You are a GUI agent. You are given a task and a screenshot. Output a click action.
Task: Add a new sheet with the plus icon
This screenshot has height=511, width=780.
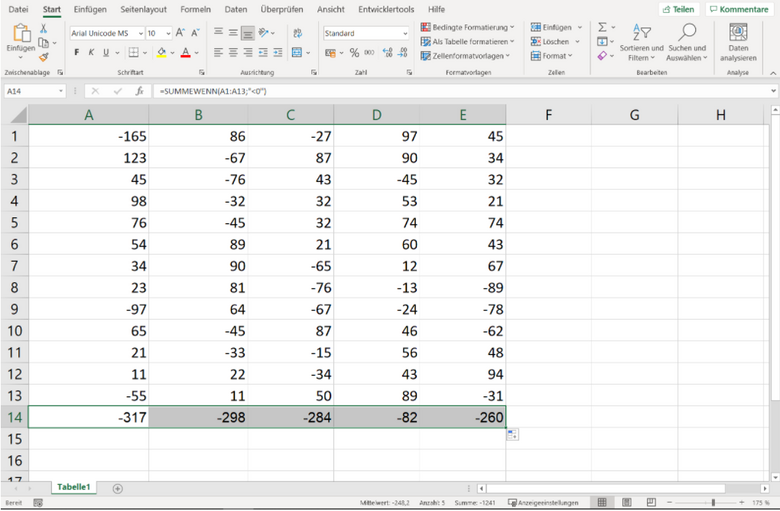click(117, 489)
